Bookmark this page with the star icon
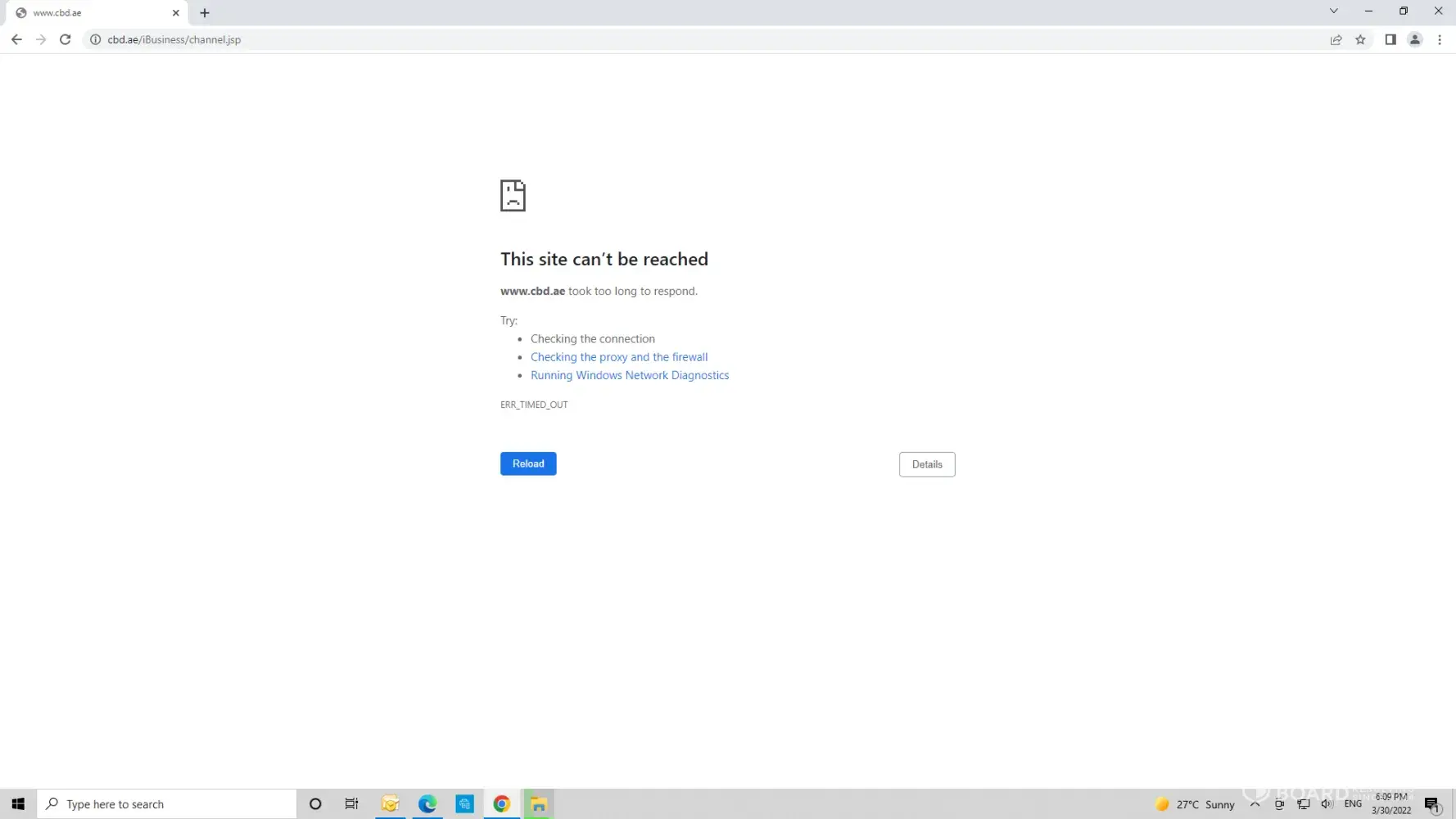 pyautogui.click(x=1360, y=39)
